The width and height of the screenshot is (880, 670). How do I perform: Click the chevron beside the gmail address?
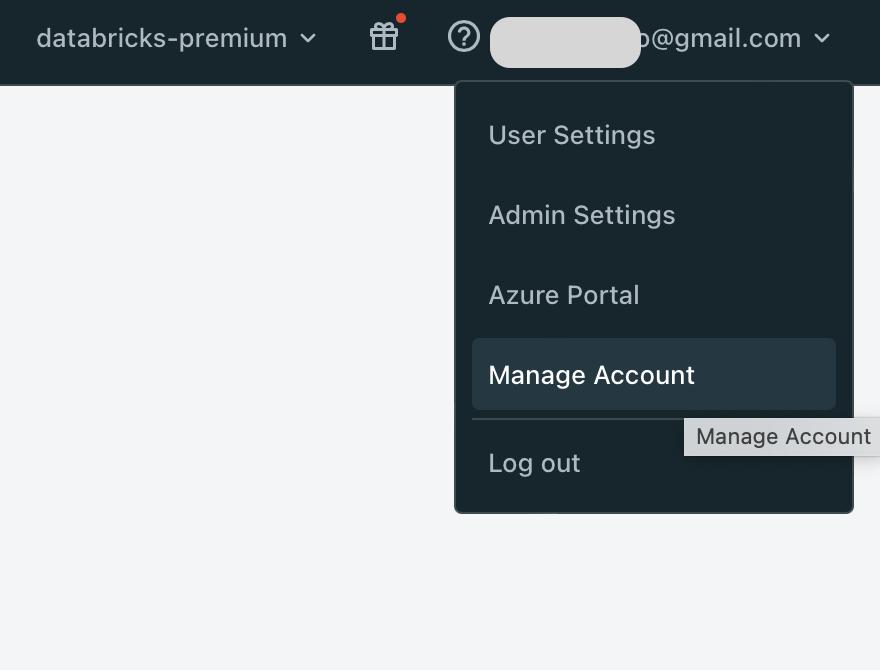click(822, 38)
